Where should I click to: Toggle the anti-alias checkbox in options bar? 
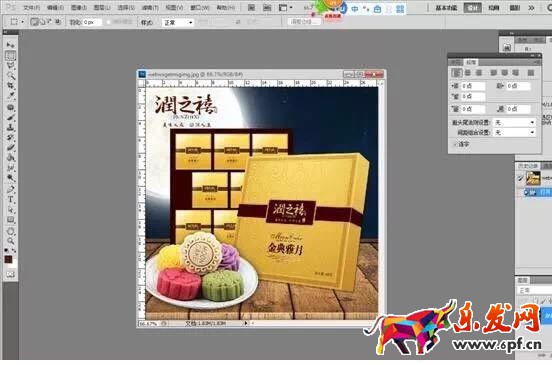108,22
